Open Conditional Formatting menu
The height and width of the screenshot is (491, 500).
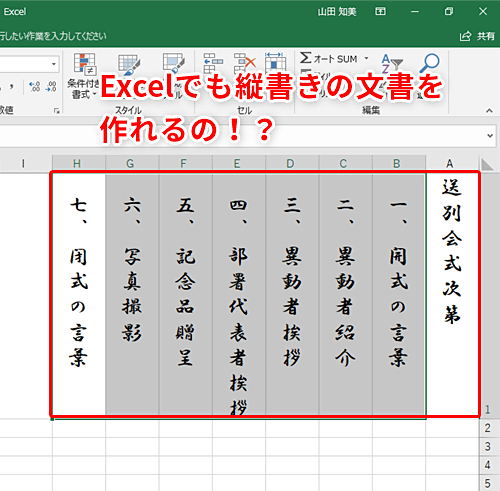[84, 76]
